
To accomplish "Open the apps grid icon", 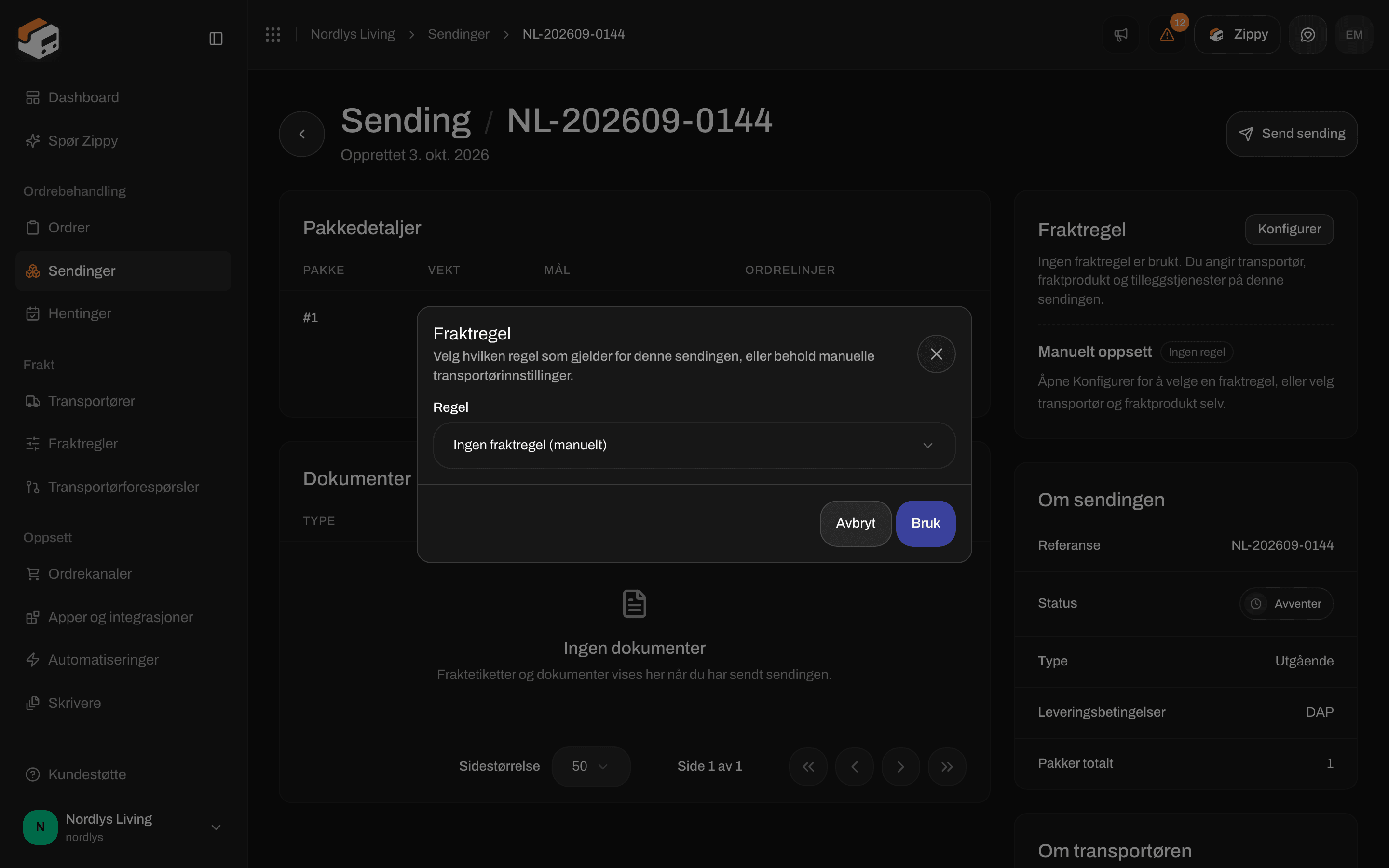I will (x=273, y=34).
